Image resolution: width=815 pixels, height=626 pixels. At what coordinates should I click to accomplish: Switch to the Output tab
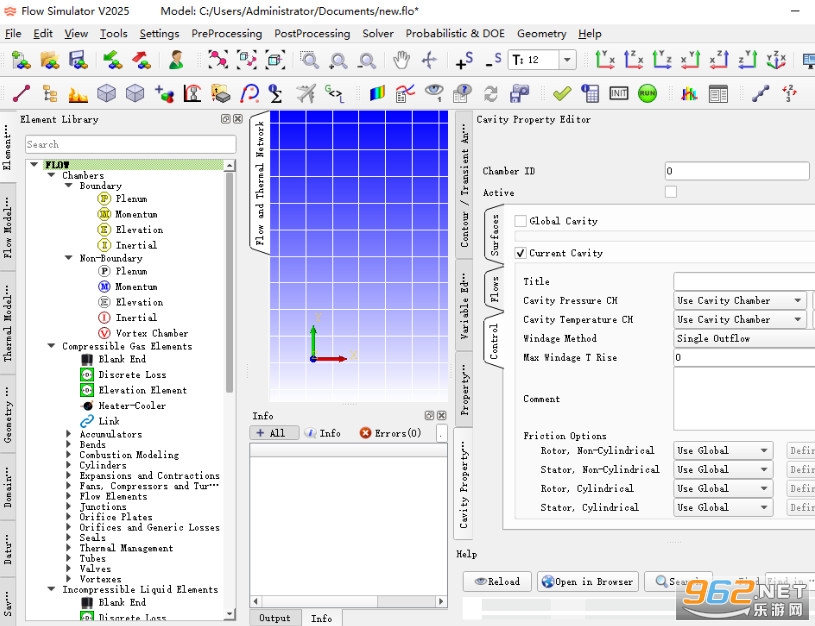tap(275, 617)
